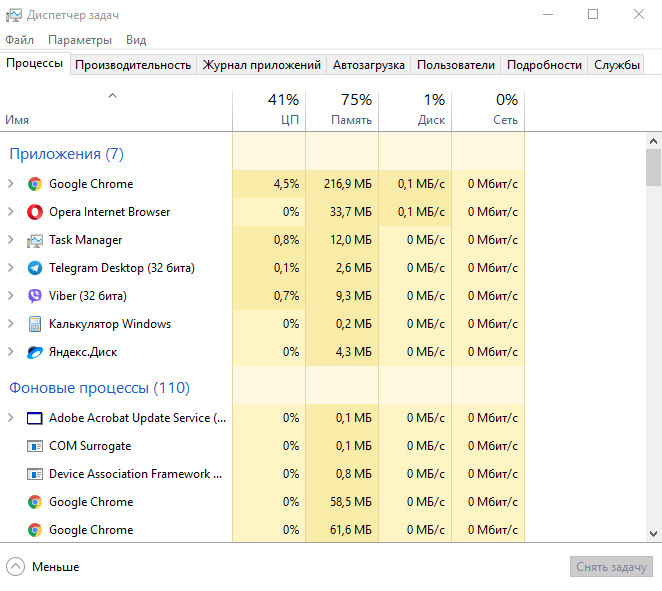Click the 61,6 МБ memory value

tap(351, 530)
